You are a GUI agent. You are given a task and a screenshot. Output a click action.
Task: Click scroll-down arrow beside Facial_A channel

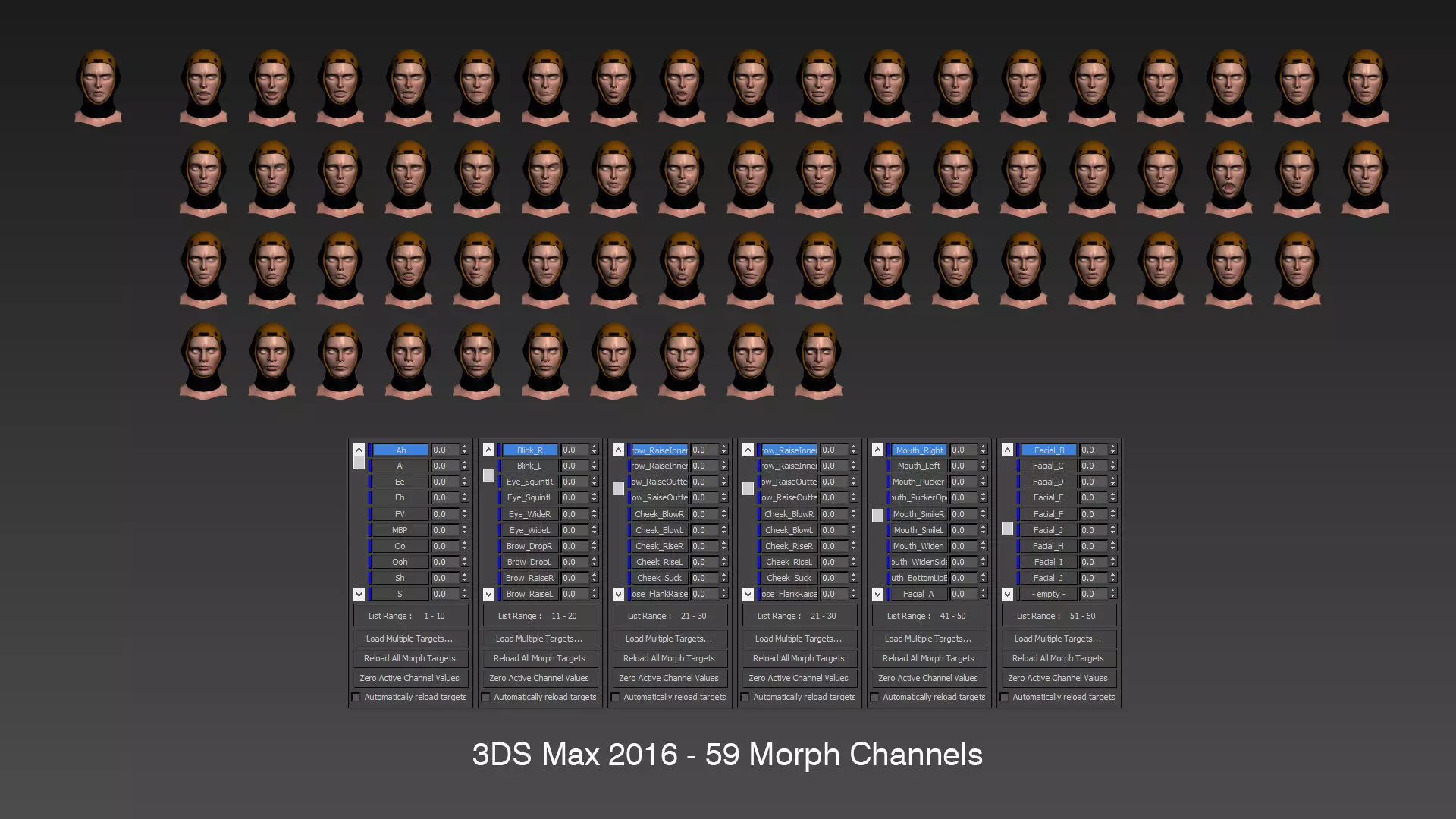pyautogui.click(x=877, y=594)
